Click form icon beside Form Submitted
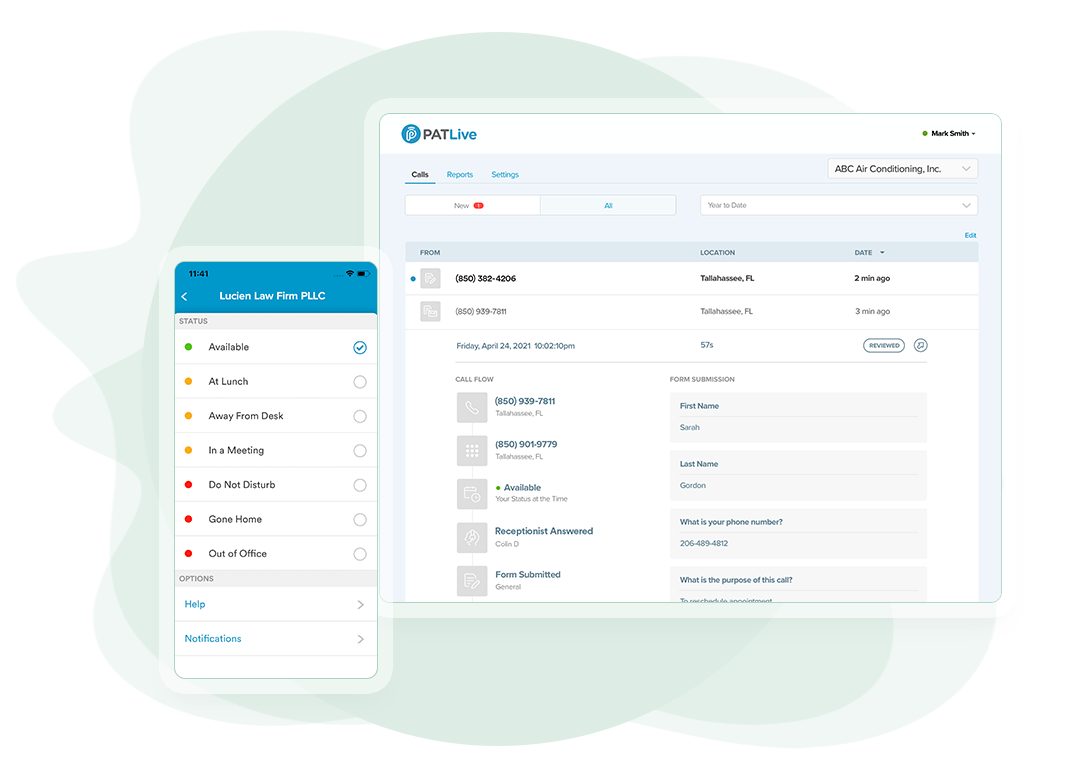The height and width of the screenshot is (764, 1088). (x=472, y=580)
